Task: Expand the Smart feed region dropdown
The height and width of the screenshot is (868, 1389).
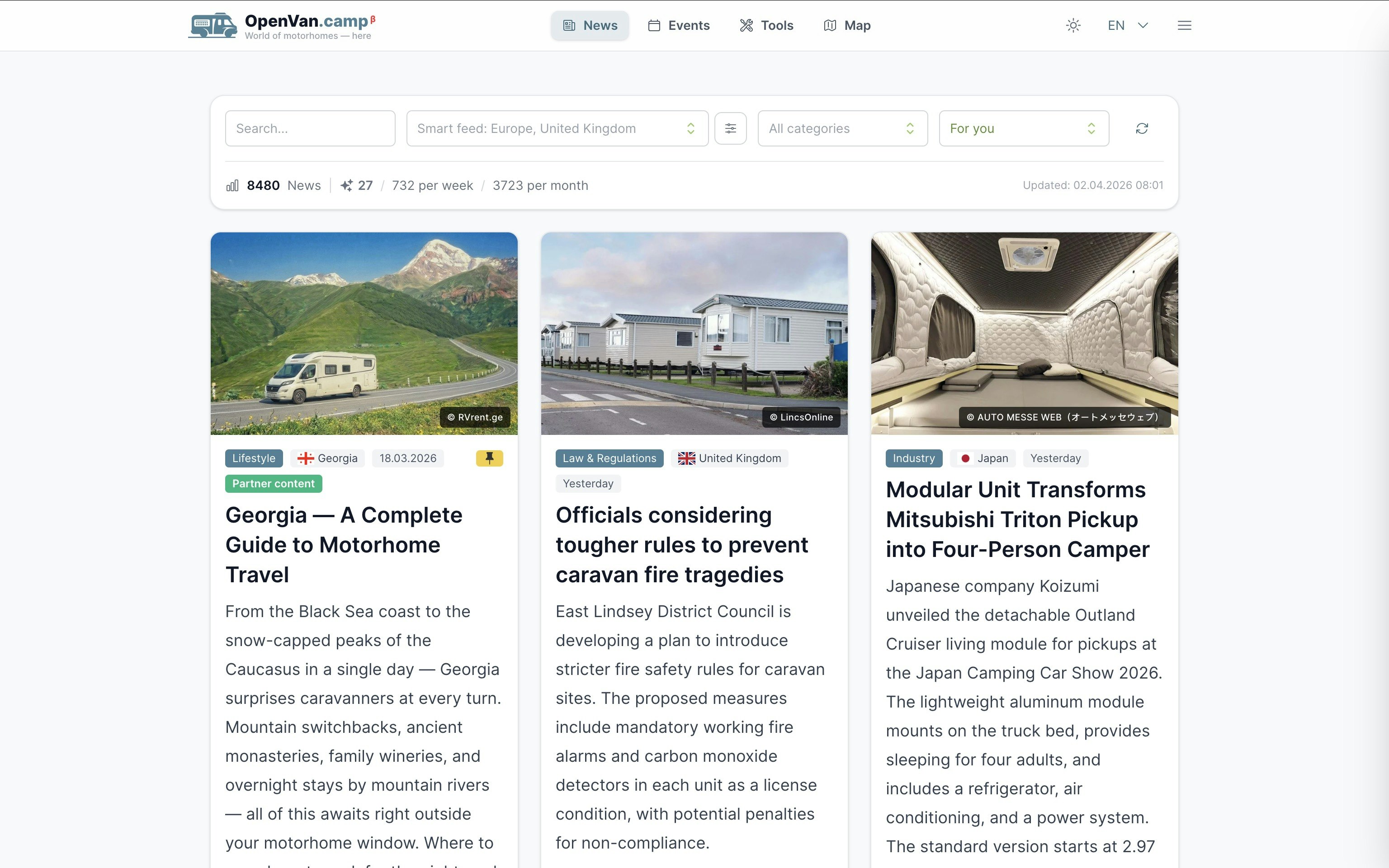Action: (557, 128)
